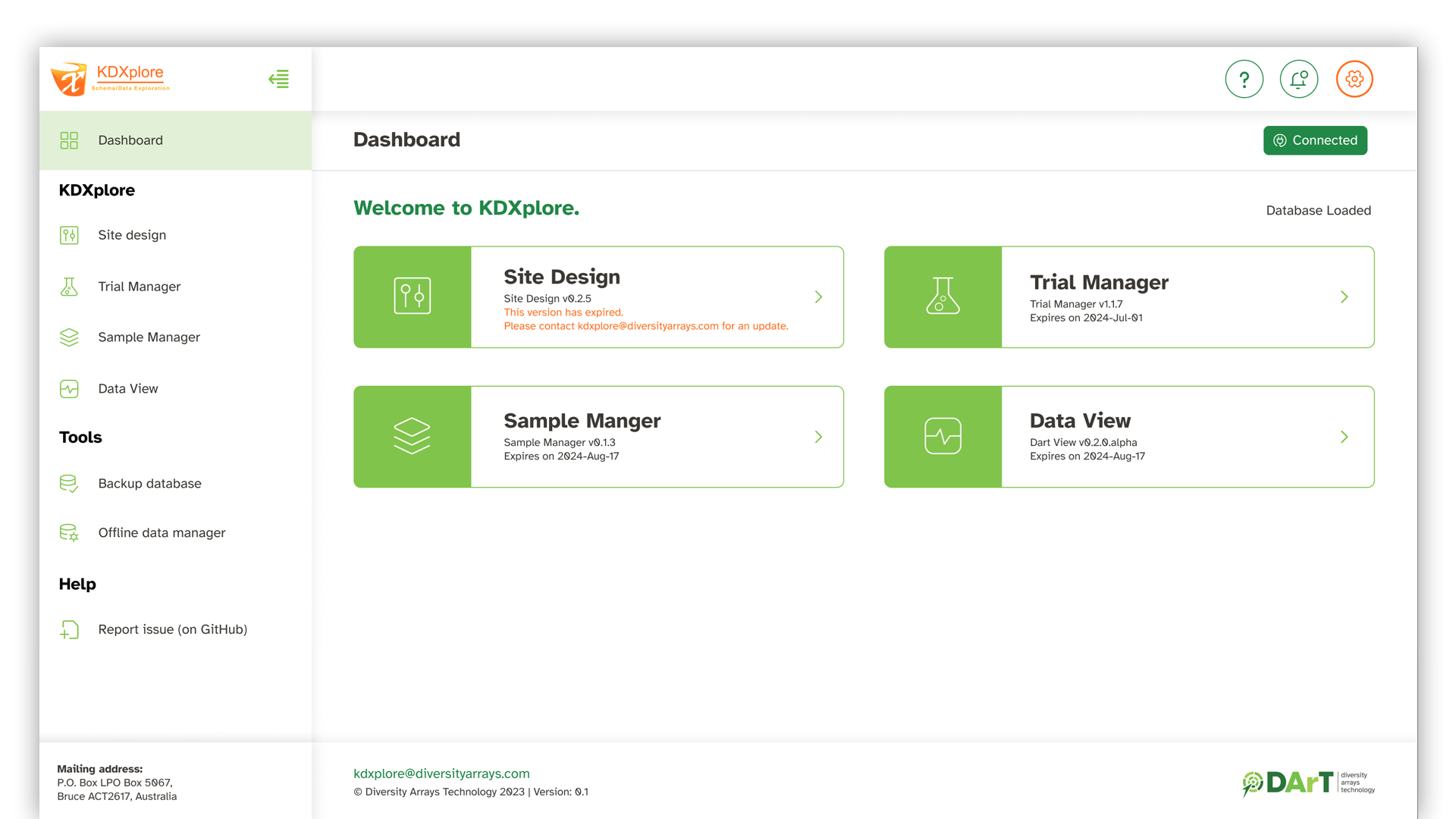Click the 'Database Loaded' status text
Image resolution: width=1456 pixels, height=819 pixels.
point(1318,211)
